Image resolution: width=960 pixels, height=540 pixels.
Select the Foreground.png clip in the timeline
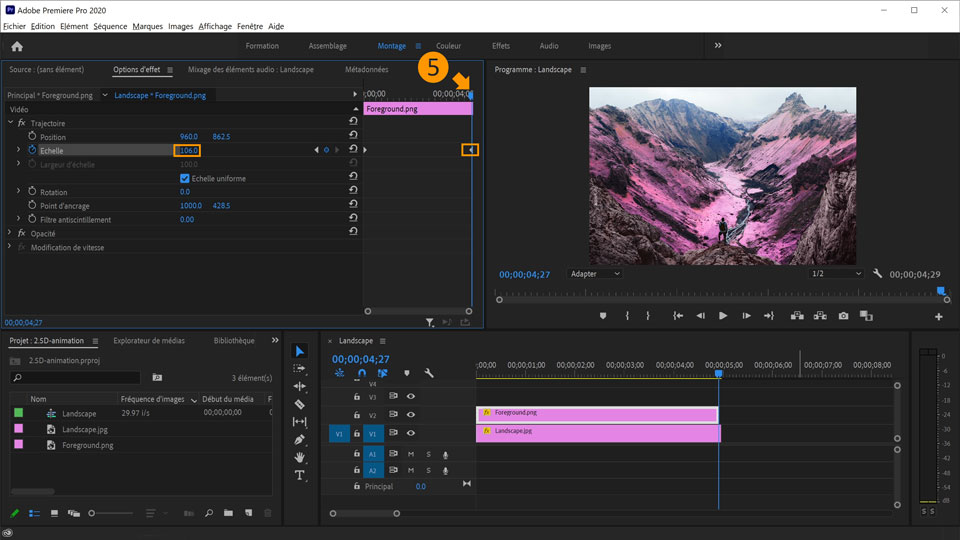pyautogui.click(x=597, y=413)
